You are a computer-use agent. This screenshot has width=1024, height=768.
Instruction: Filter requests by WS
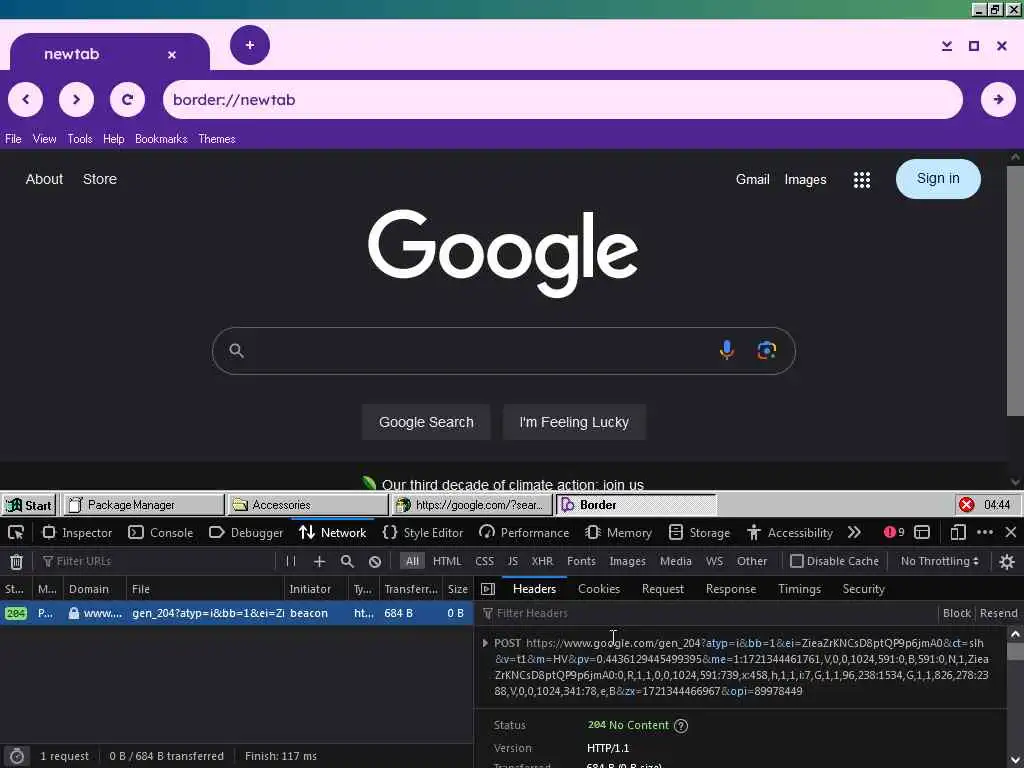(714, 561)
